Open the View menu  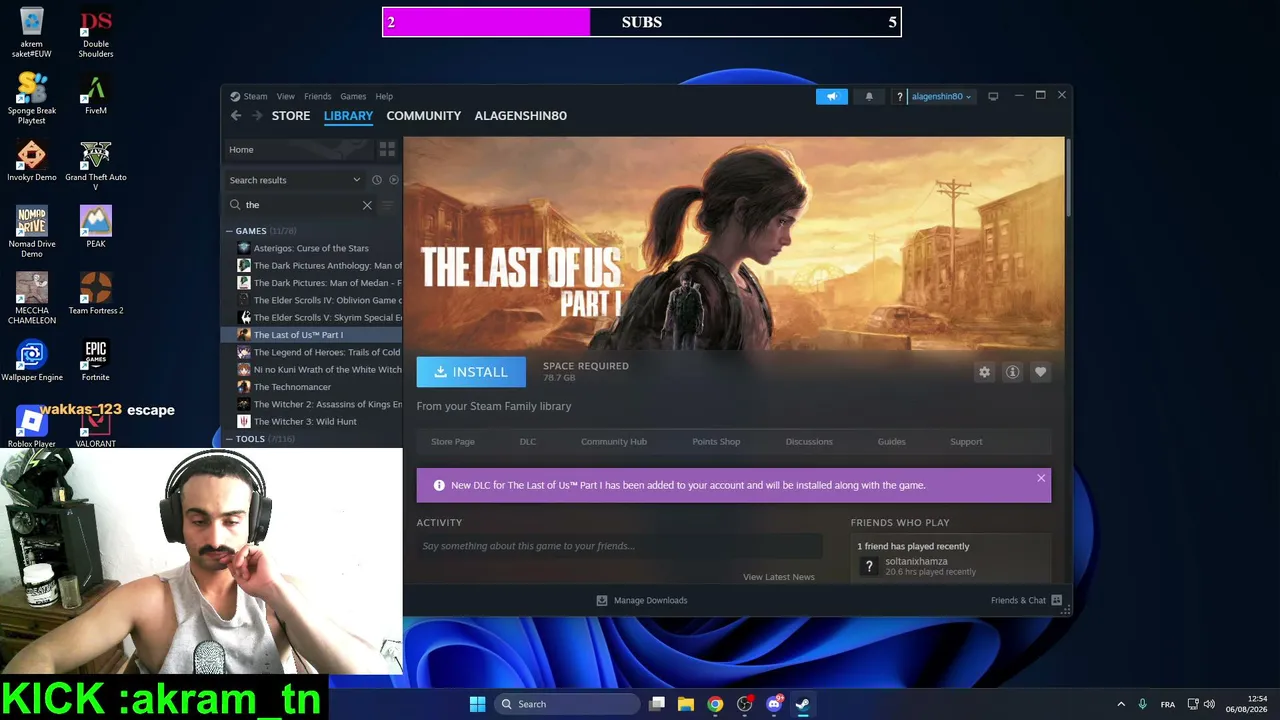pyautogui.click(x=286, y=96)
